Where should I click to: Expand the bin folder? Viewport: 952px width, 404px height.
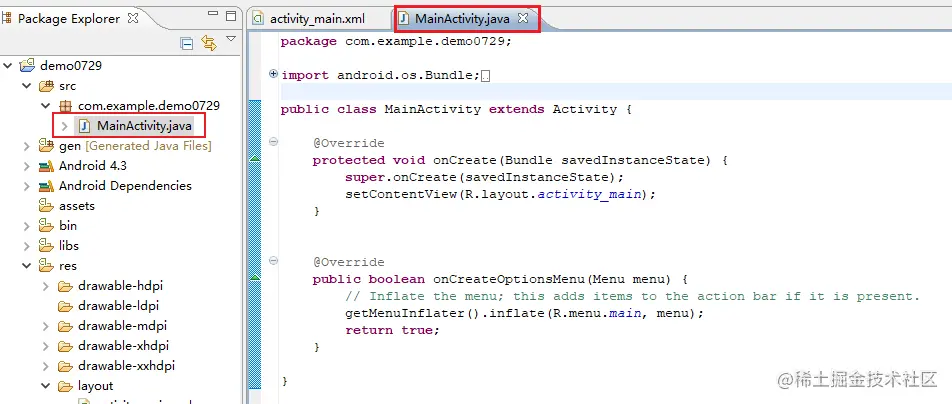point(27,226)
